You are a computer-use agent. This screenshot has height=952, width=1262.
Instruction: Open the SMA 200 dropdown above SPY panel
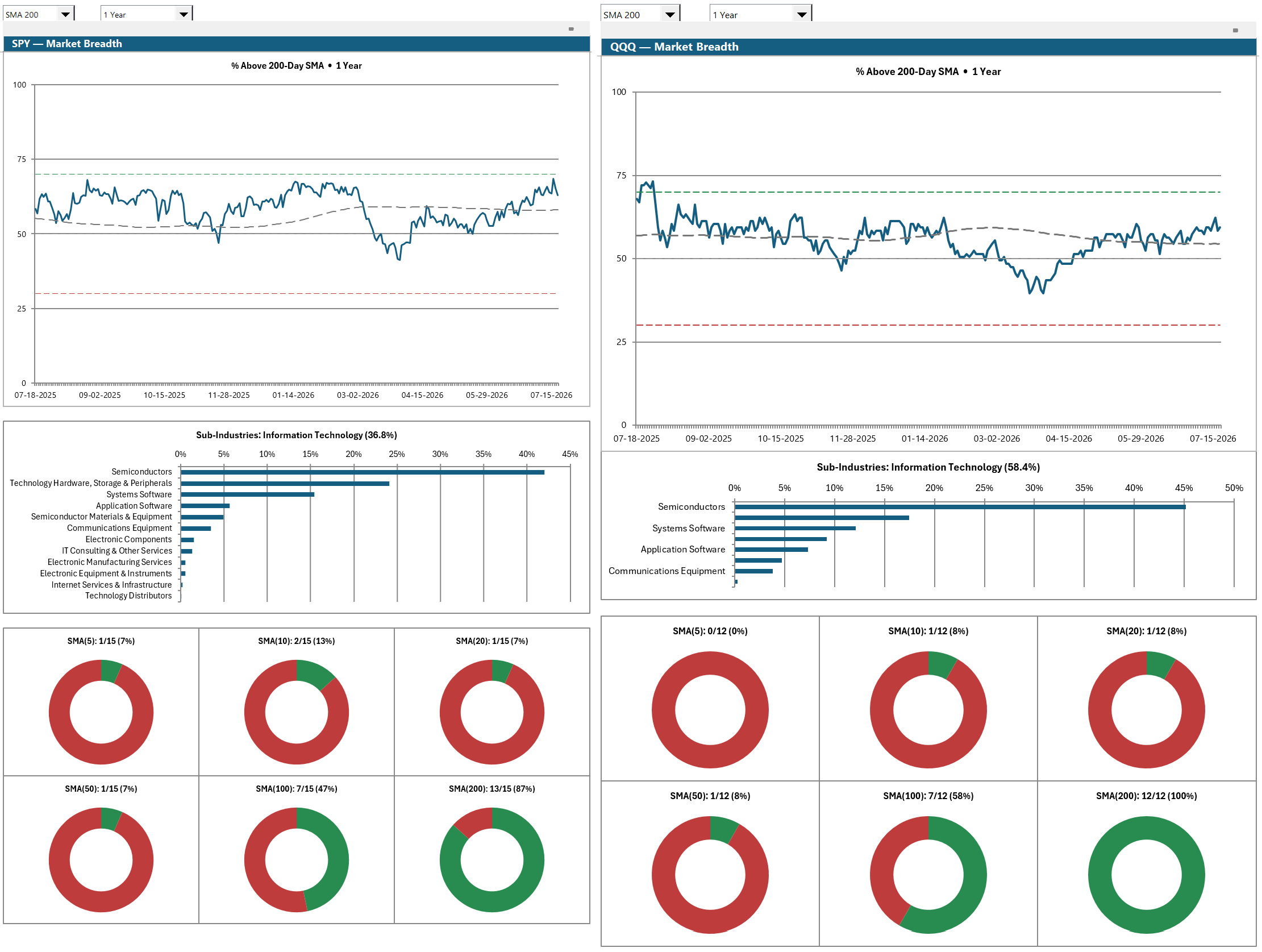(39, 14)
